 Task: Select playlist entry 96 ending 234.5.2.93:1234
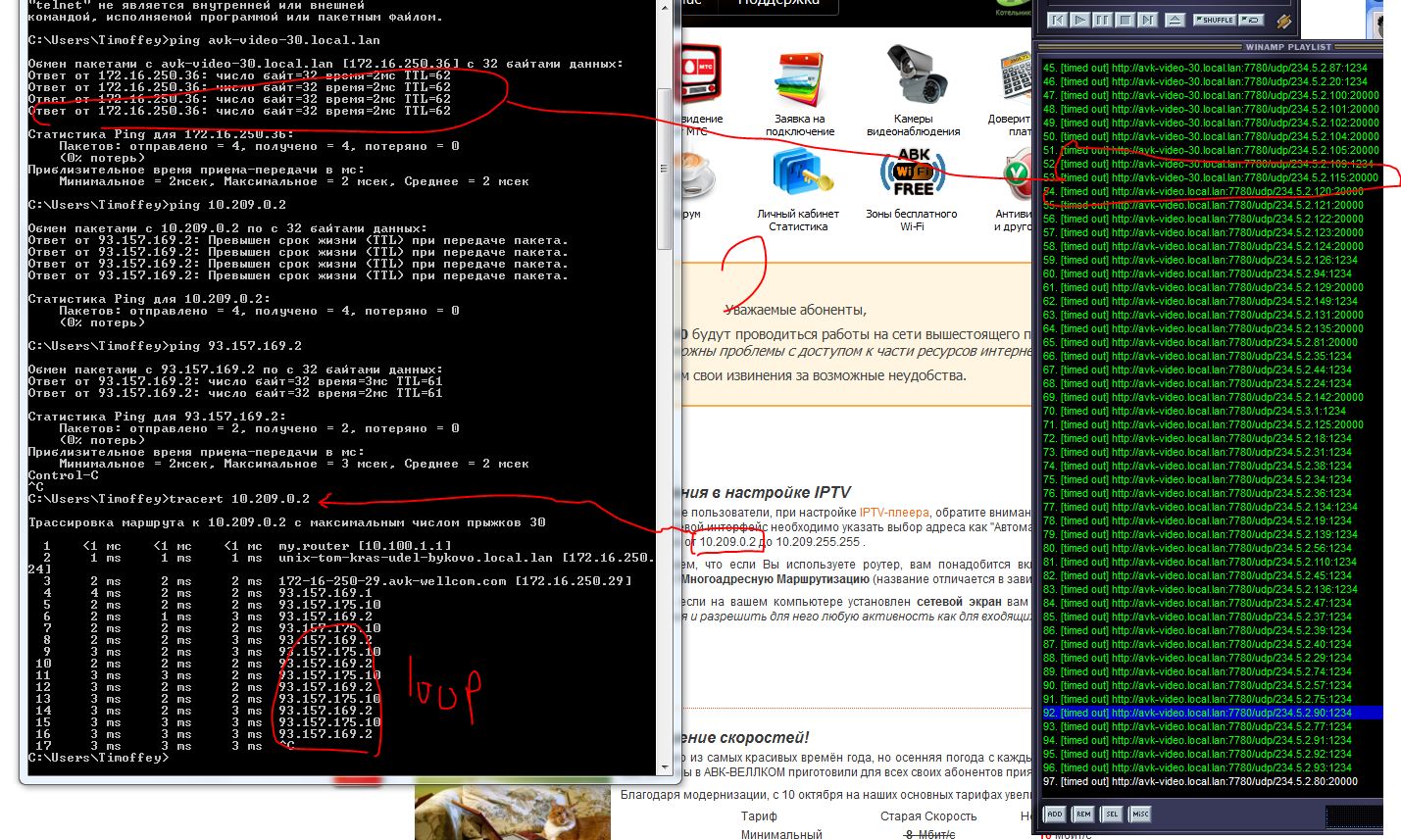point(1212,767)
